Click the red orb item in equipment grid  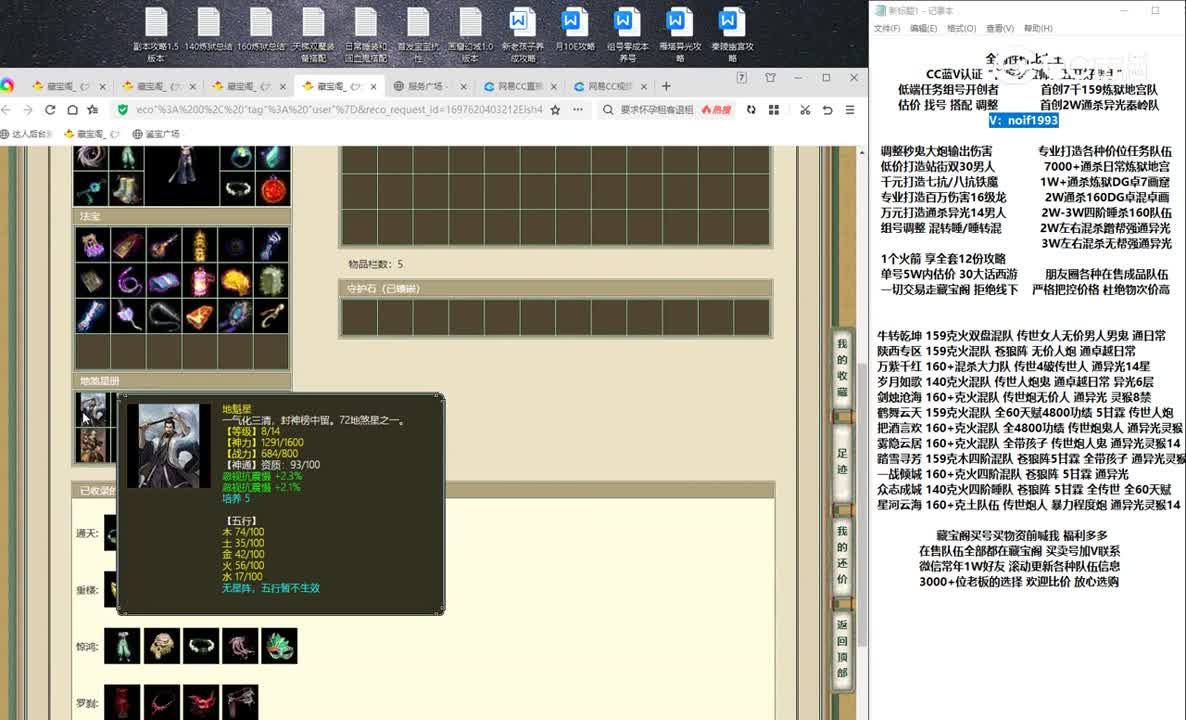point(274,189)
